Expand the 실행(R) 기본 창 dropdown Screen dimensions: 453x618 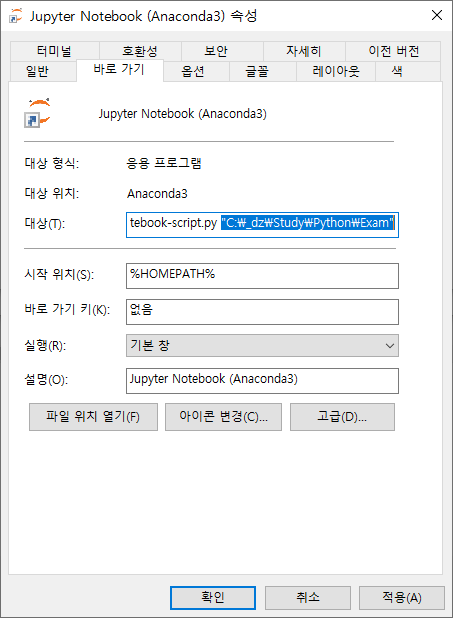[x=262, y=346]
